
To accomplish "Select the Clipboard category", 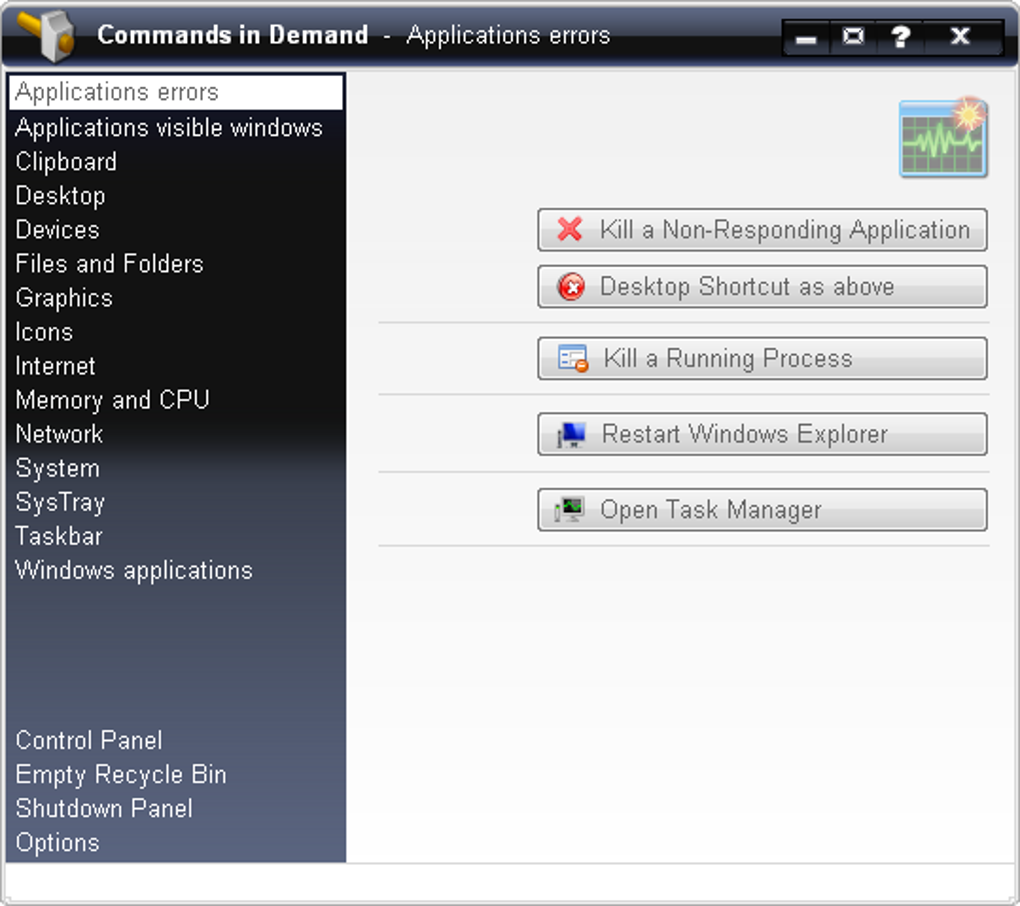I will 66,162.
